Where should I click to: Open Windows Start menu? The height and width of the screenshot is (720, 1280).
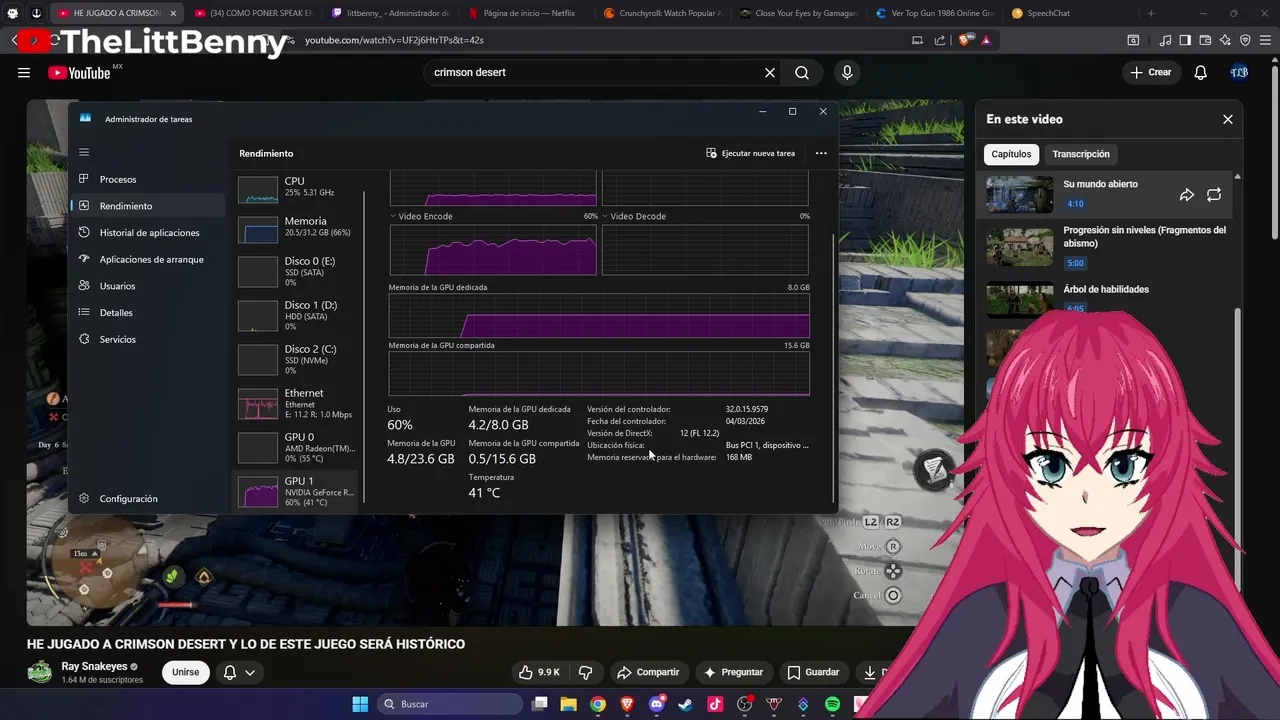pyautogui.click(x=360, y=704)
